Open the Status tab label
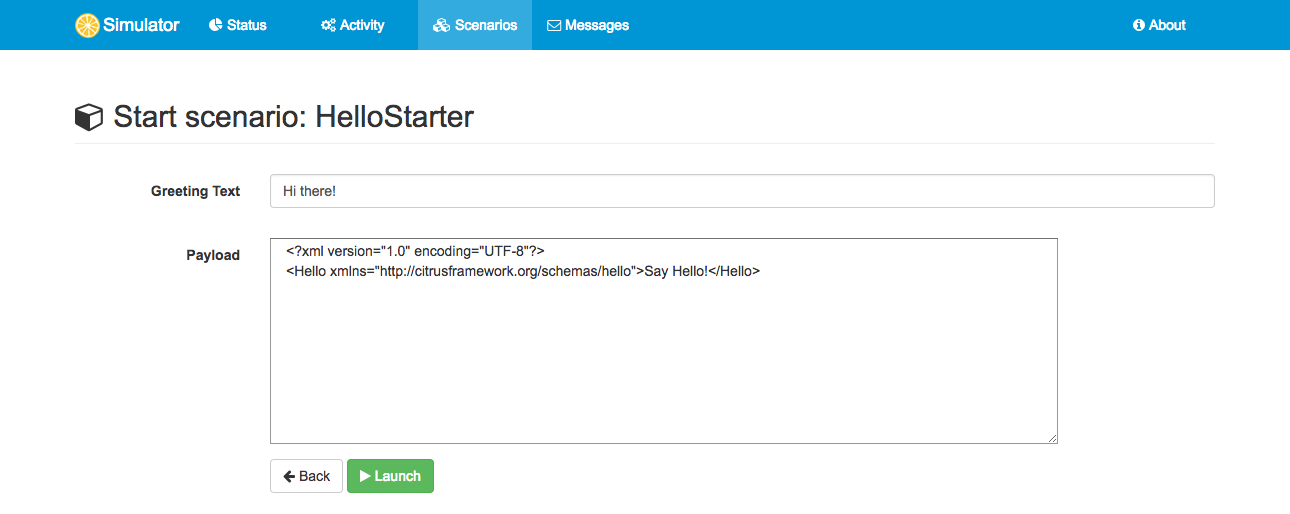 [247, 25]
